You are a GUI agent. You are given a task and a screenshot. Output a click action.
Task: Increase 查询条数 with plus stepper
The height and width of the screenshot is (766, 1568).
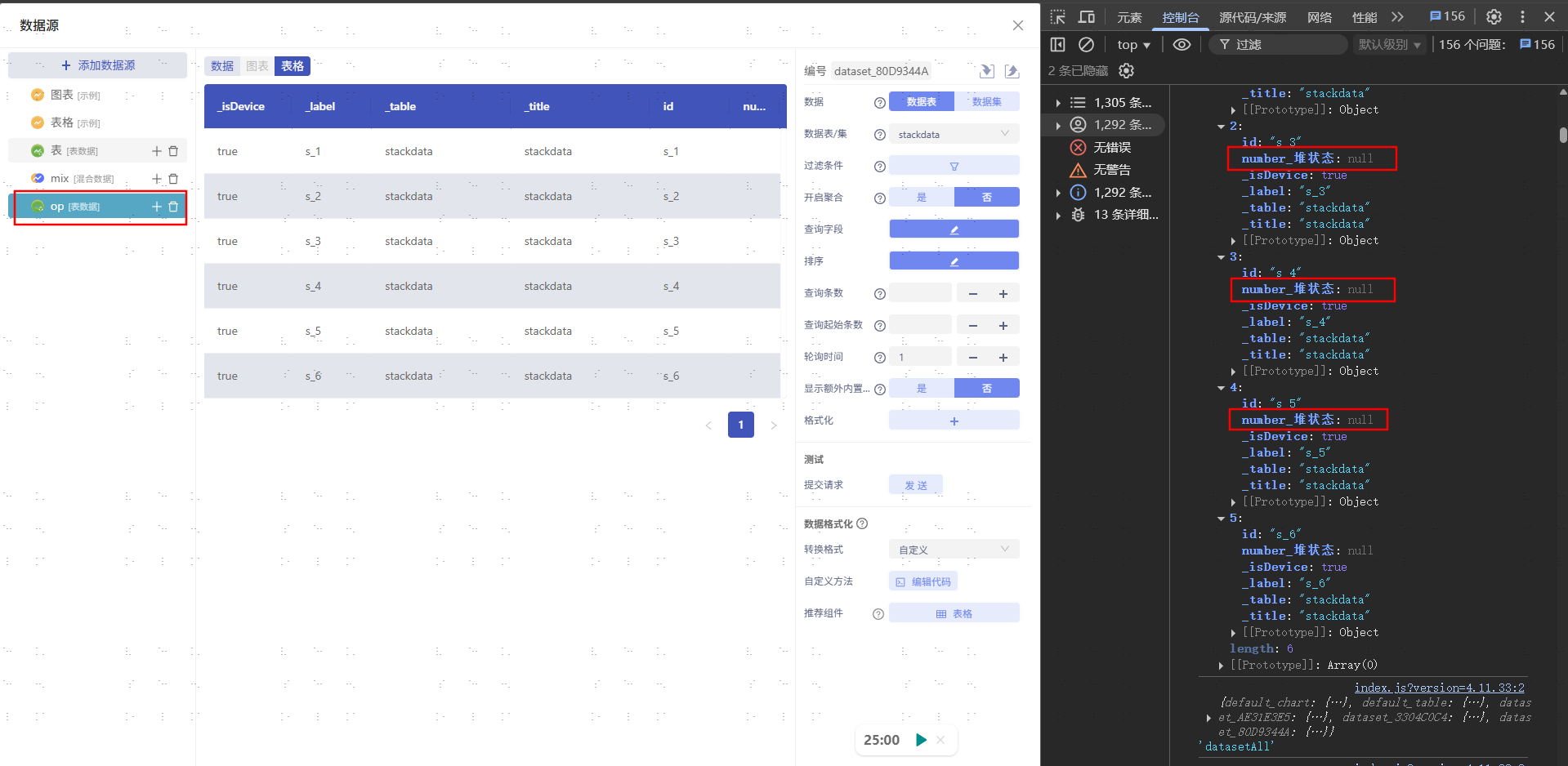1003,293
